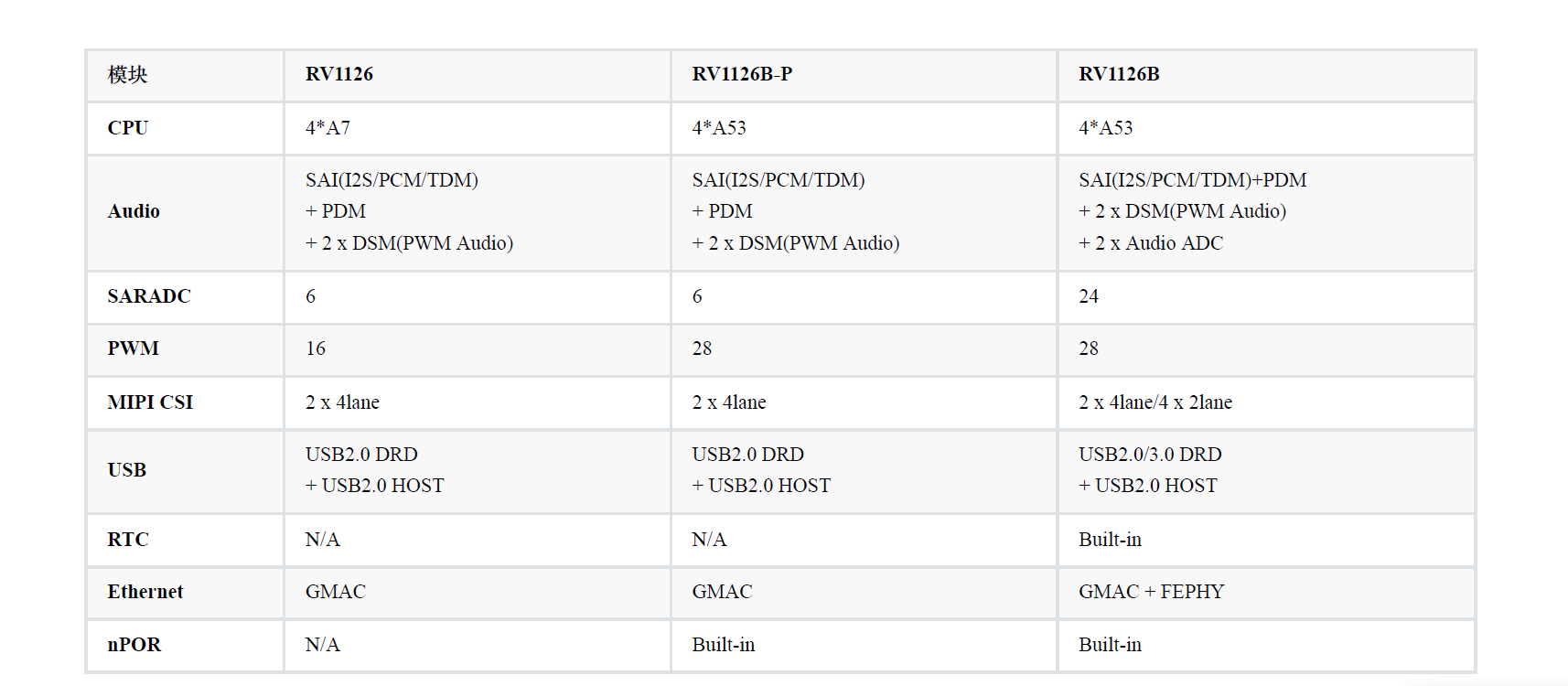Click the RV1126B-P column header

coord(742,74)
